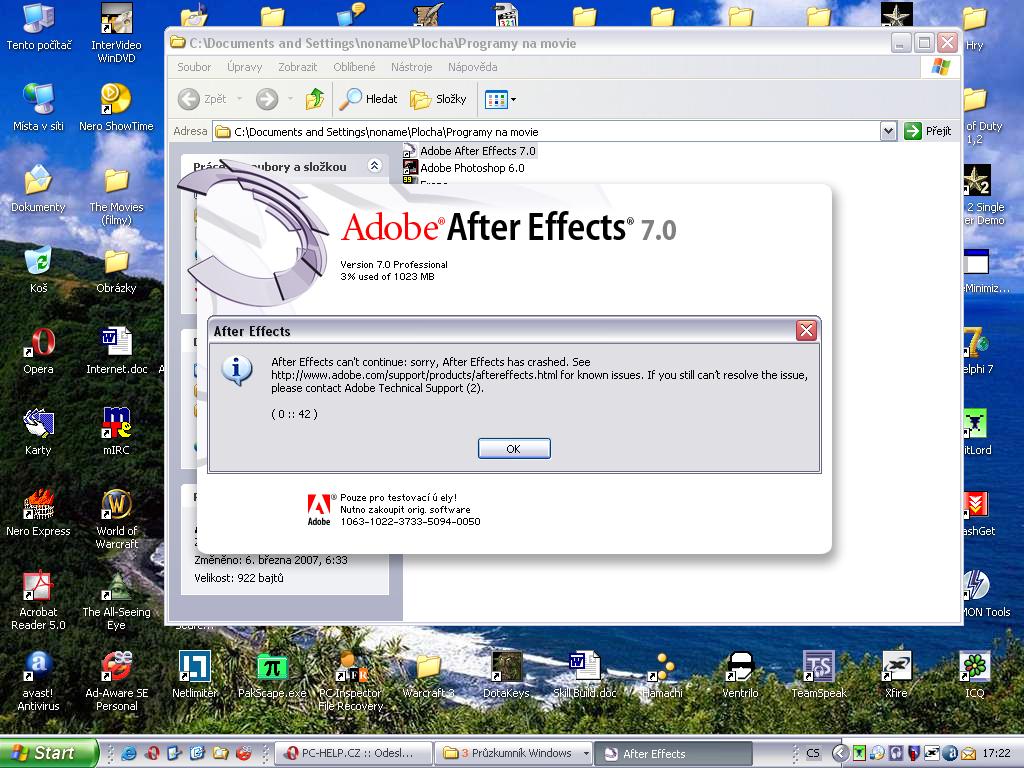
Task: Close the After Effects error dialog
Action: click(x=807, y=330)
